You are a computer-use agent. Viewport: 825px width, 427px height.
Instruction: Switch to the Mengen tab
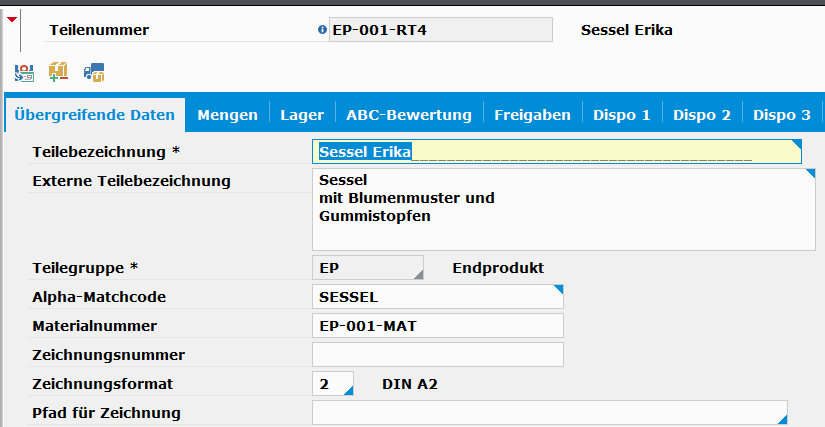click(227, 115)
